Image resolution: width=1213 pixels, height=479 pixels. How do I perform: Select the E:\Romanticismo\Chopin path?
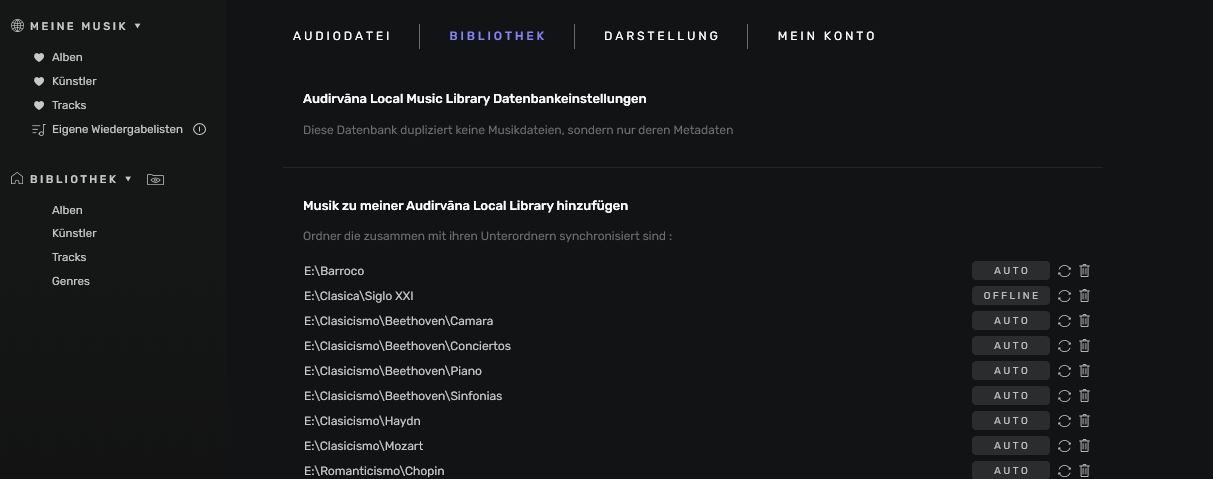coord(374,471)
